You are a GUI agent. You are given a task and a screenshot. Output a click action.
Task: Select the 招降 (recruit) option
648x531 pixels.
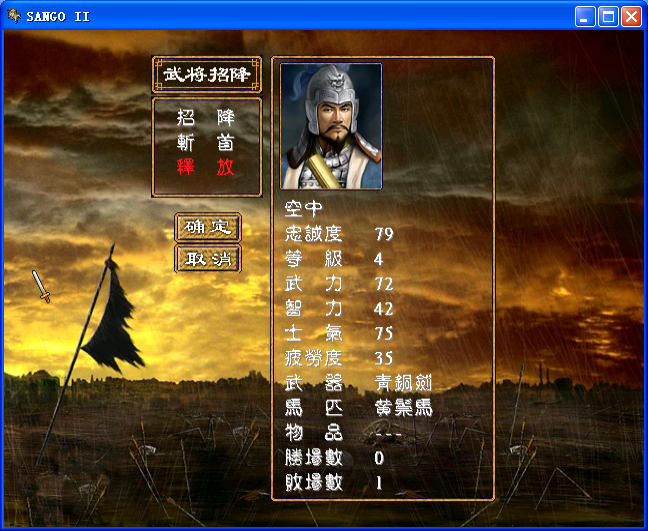click(206, 117)
